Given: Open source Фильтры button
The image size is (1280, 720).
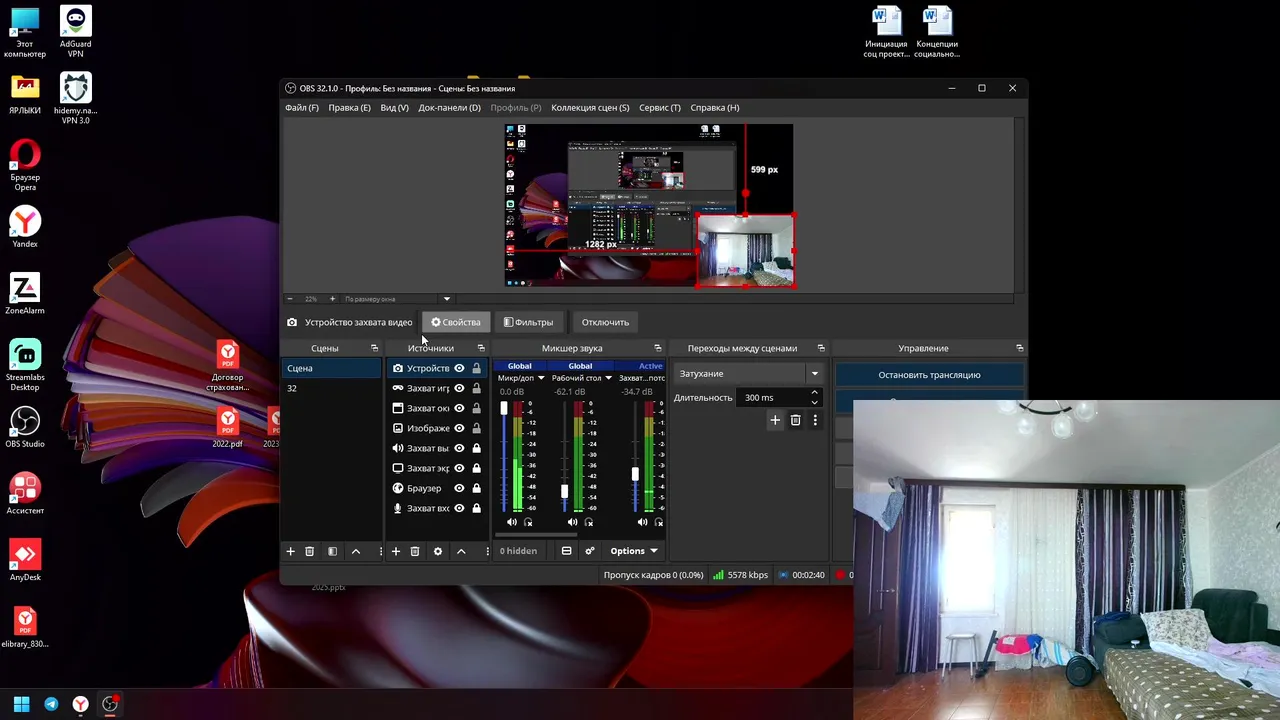Looking at the screenshot, I should 528,322.
